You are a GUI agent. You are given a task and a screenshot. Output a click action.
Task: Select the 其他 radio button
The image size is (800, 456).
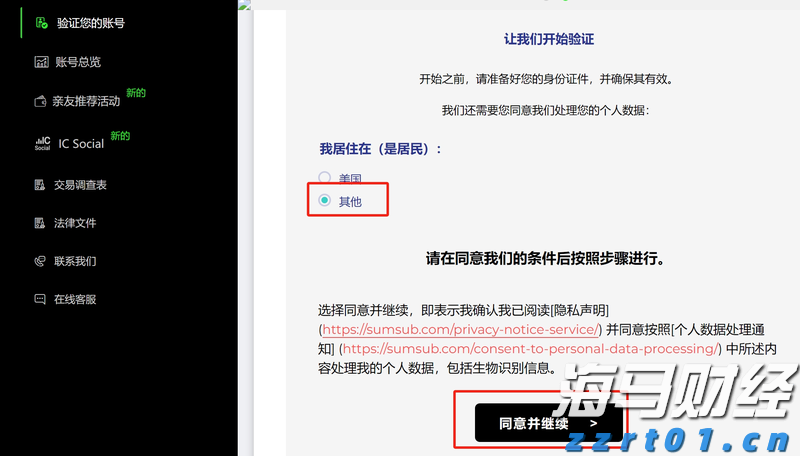point(324,201)
